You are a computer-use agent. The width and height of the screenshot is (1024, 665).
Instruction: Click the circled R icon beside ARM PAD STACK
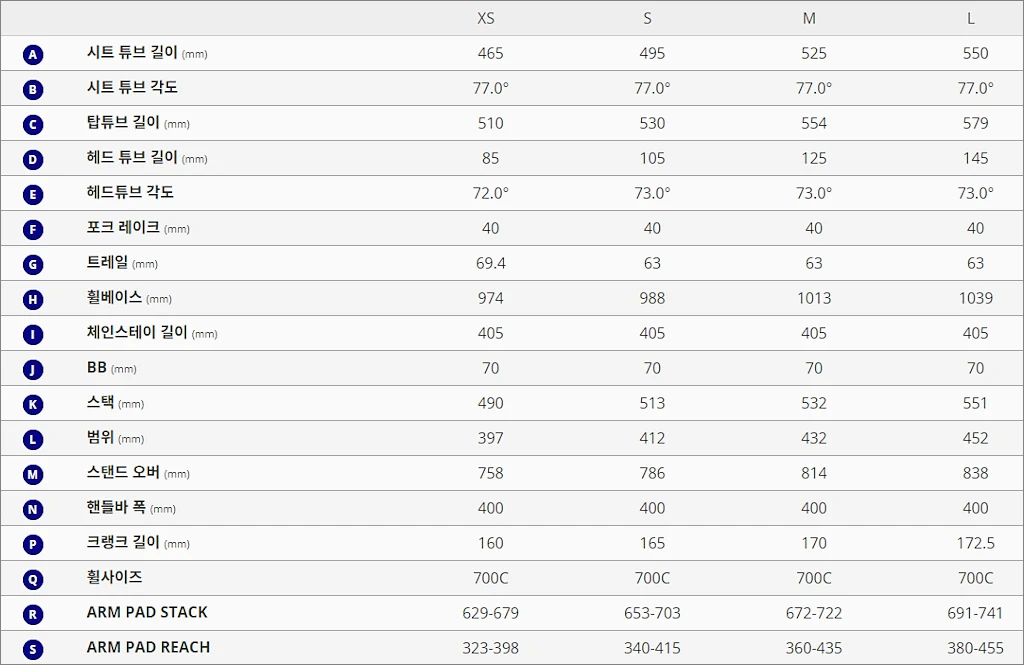point(33,615)
